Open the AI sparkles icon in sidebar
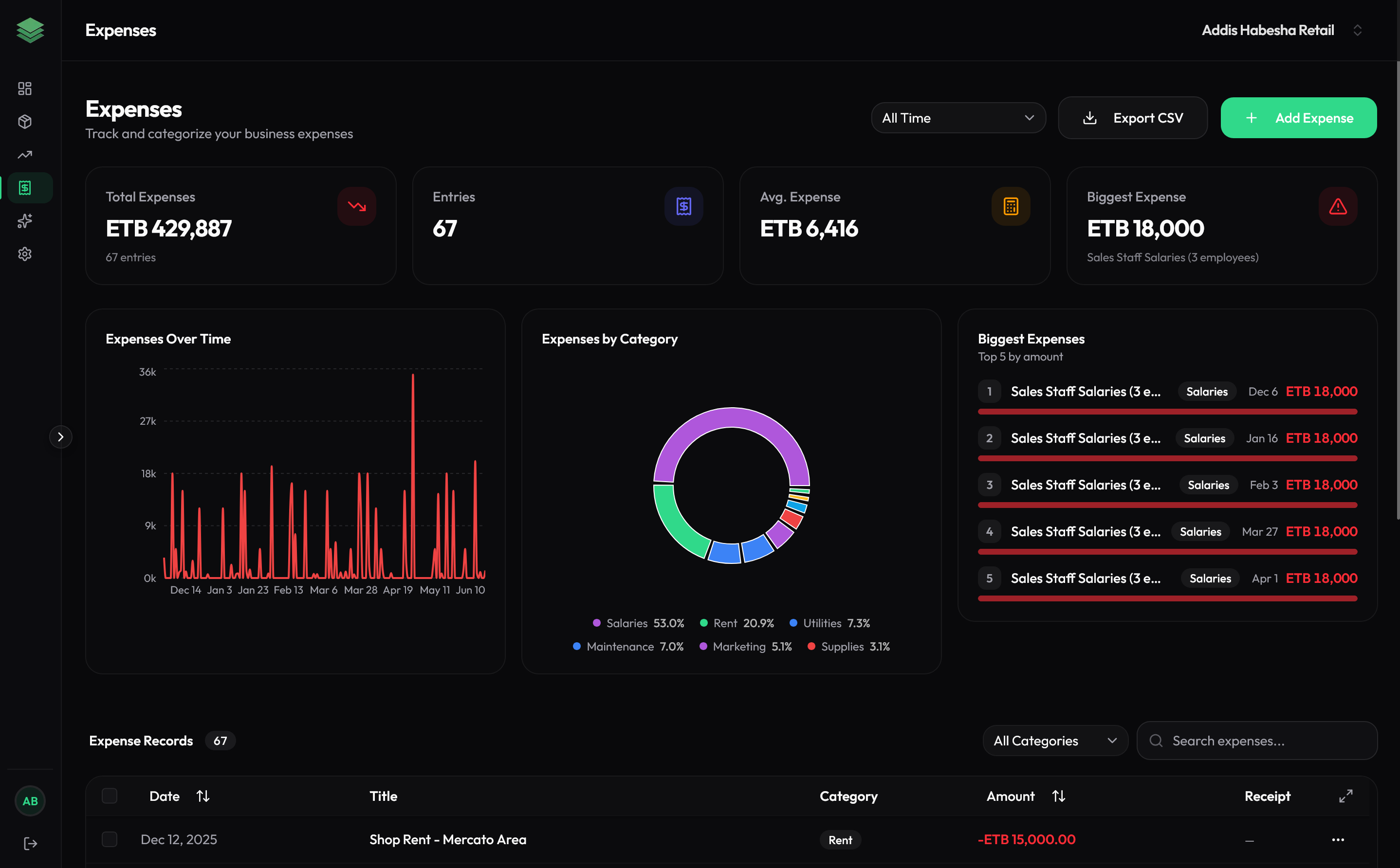The height and width of the screenshot is (868, 1400). coord(25,221)
